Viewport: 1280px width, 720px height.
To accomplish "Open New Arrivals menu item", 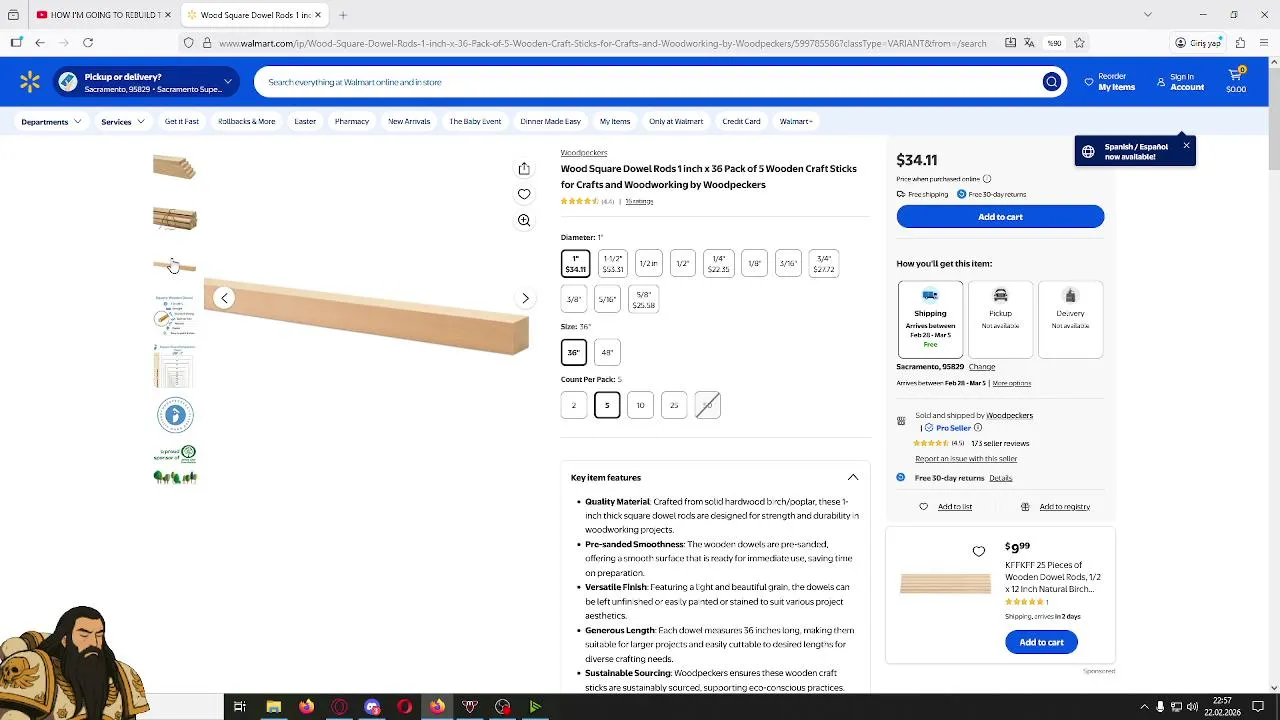I will click(409, 121).
